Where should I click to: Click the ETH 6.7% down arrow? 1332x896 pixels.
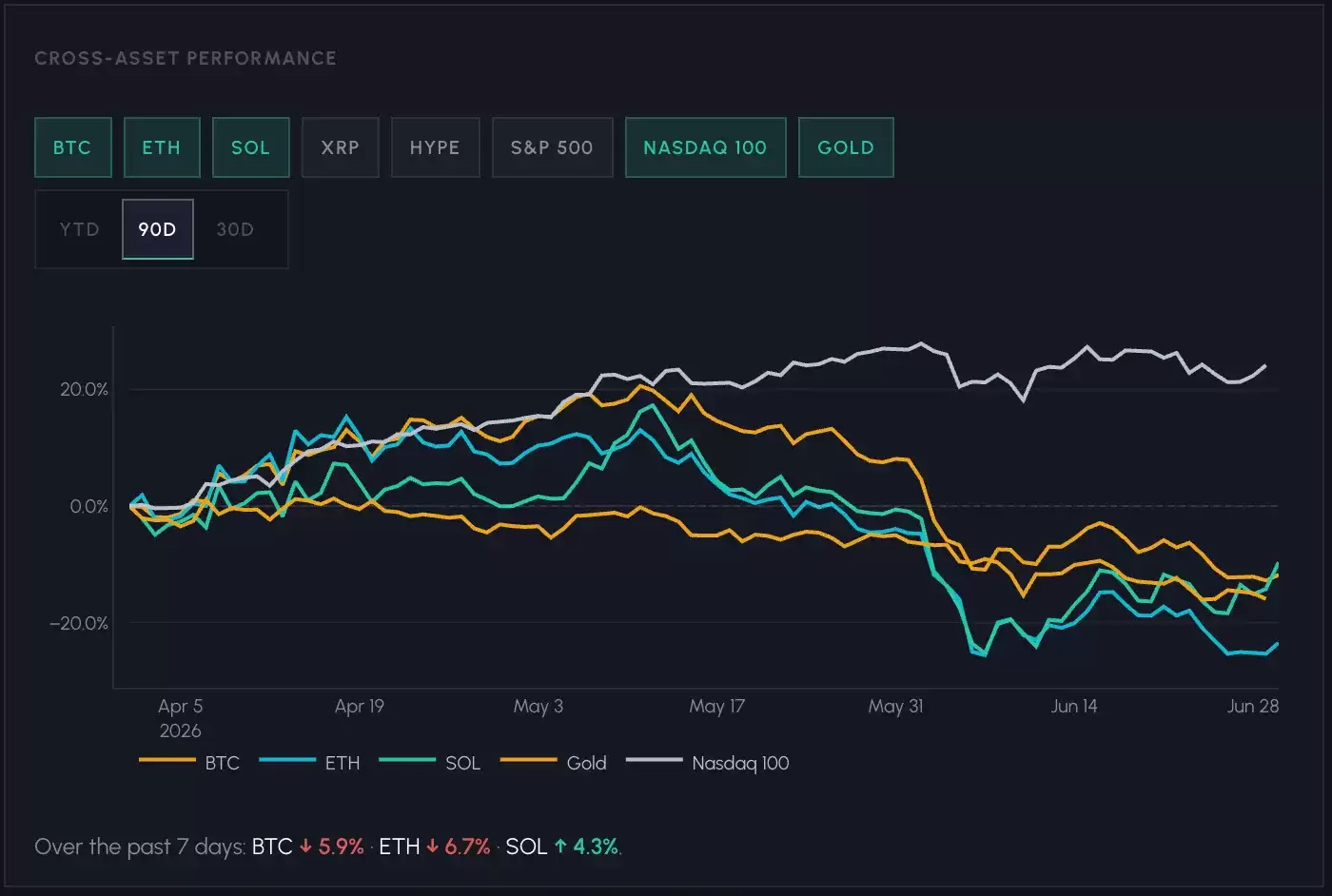[432, 847]
